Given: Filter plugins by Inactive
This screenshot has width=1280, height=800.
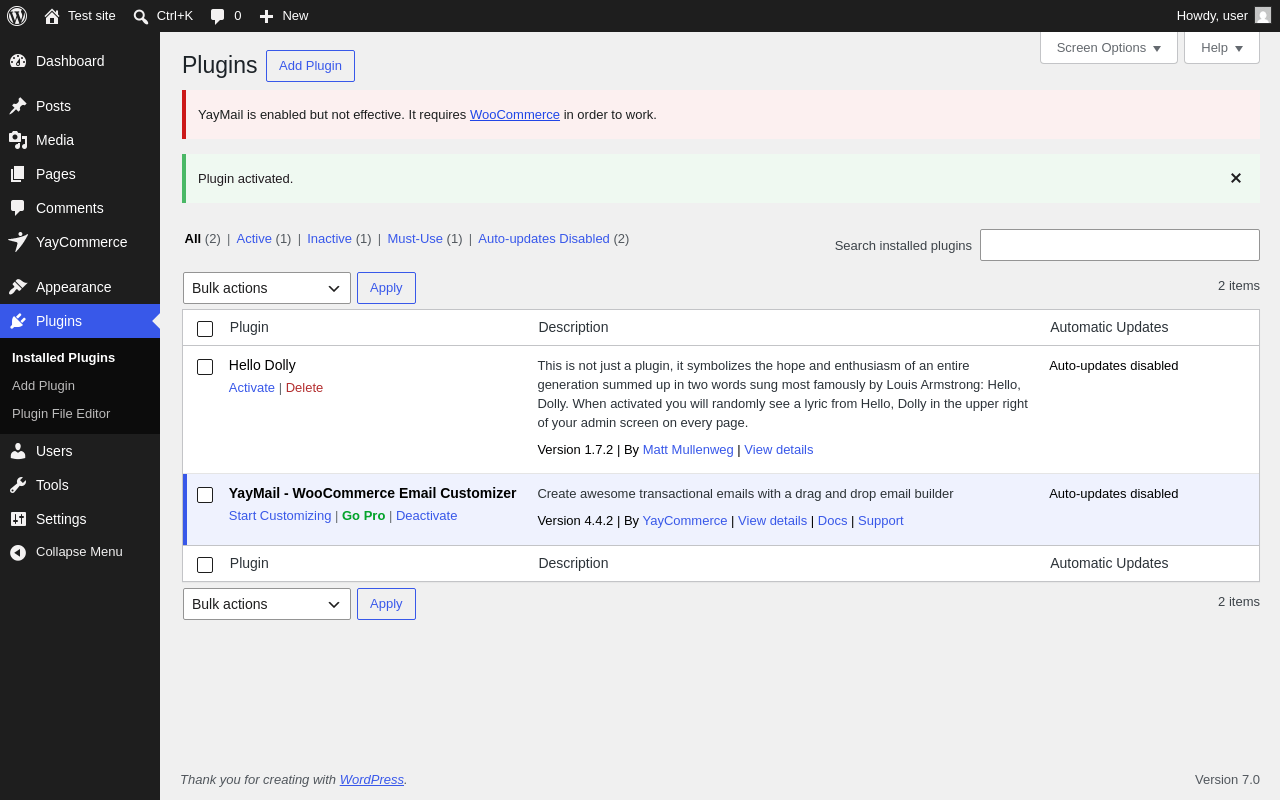Looking at the screenshot, I should coord(329,238).
